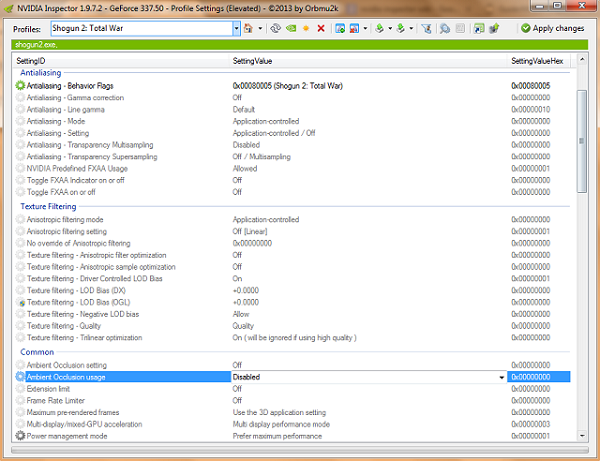Click the greyed bit value editor icon

point(460,28)
